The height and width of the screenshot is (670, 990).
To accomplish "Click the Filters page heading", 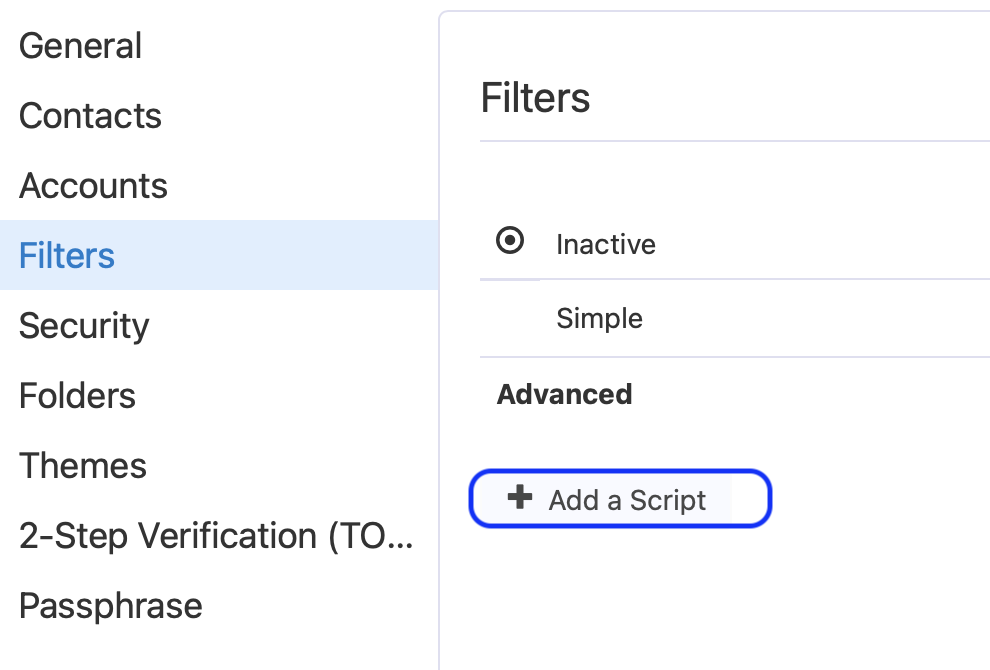I will coord(536,96).
